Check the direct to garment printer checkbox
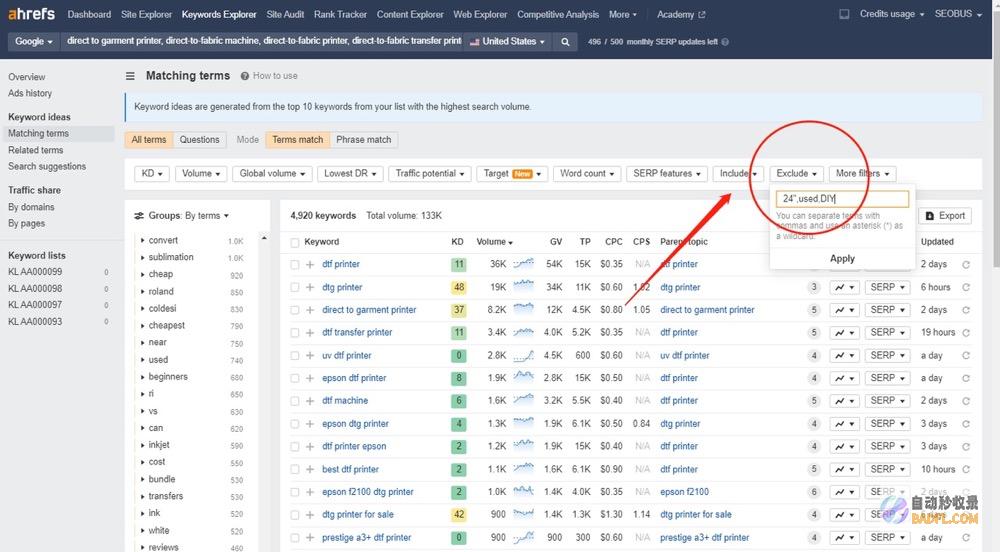The width and height of the screenshot is (1000, 552). (295, 310)
